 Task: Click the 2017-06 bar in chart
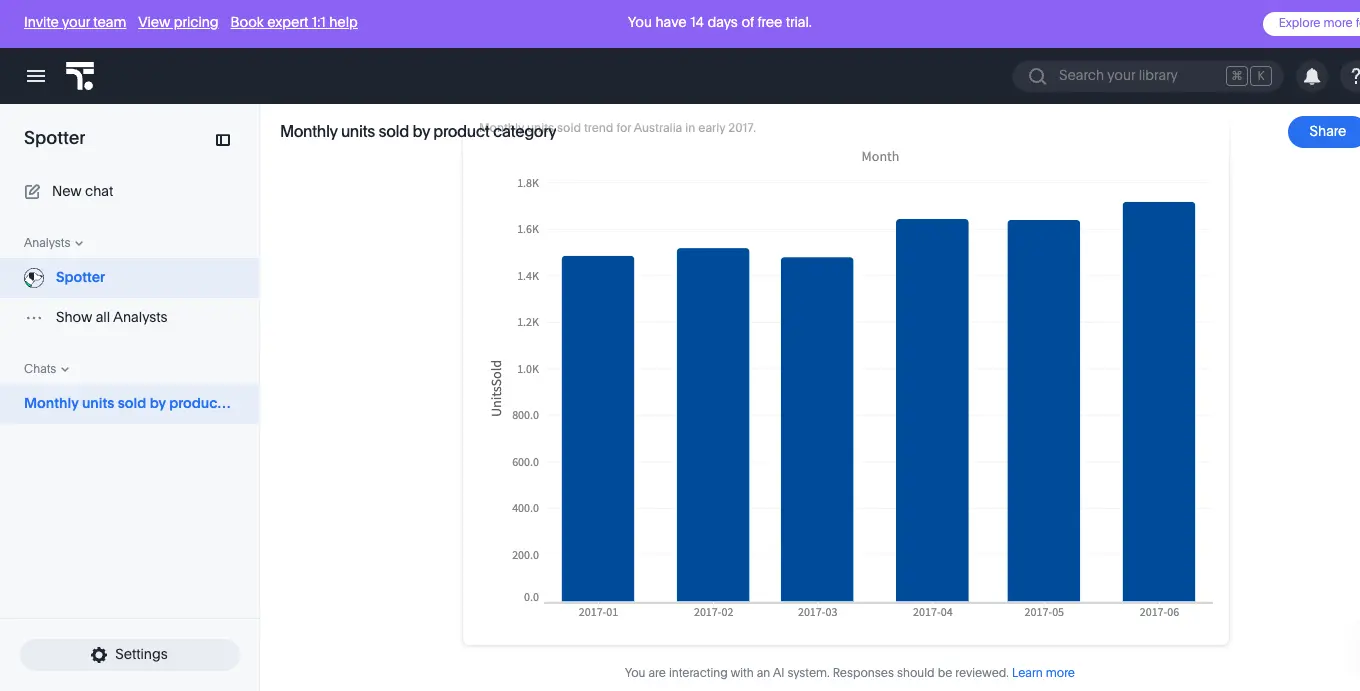pos(1159,402)
